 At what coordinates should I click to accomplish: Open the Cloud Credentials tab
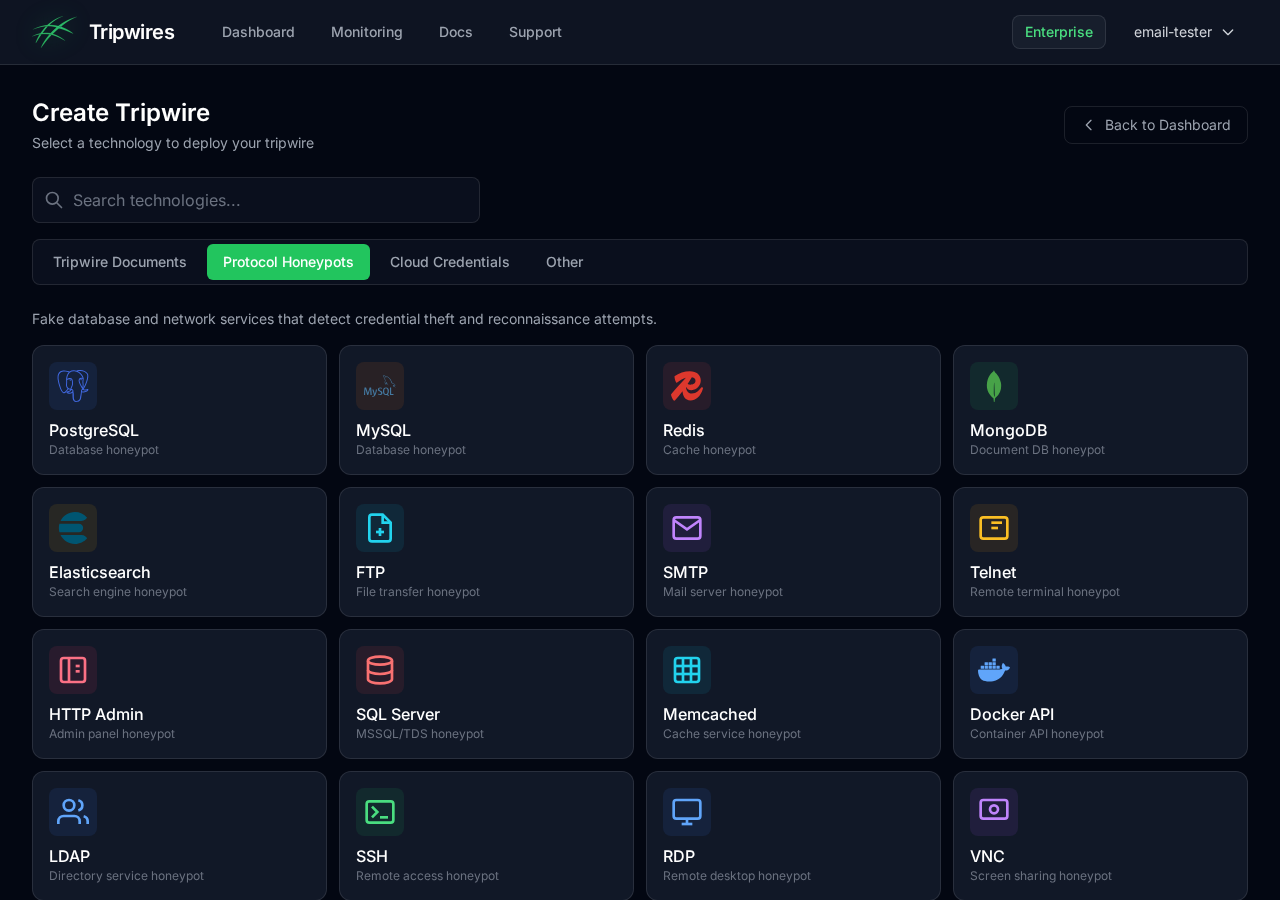tap(450, 262)
